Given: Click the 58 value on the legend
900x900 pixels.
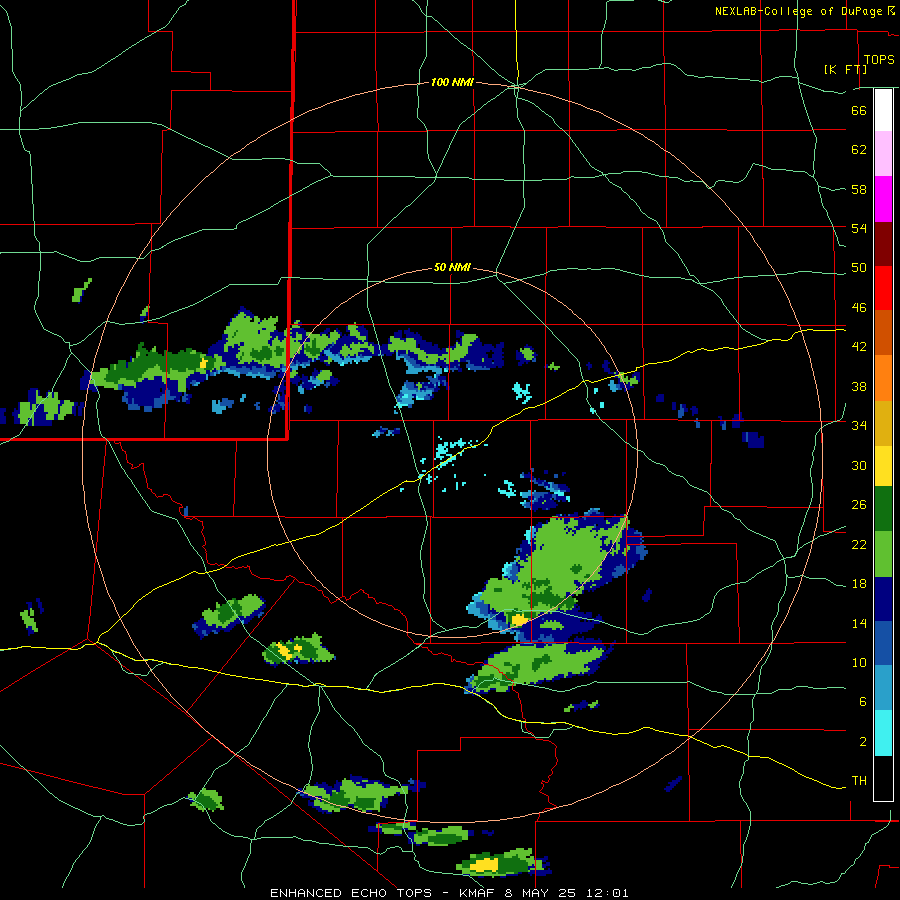Looking at the screenshot, I should 859,189.
